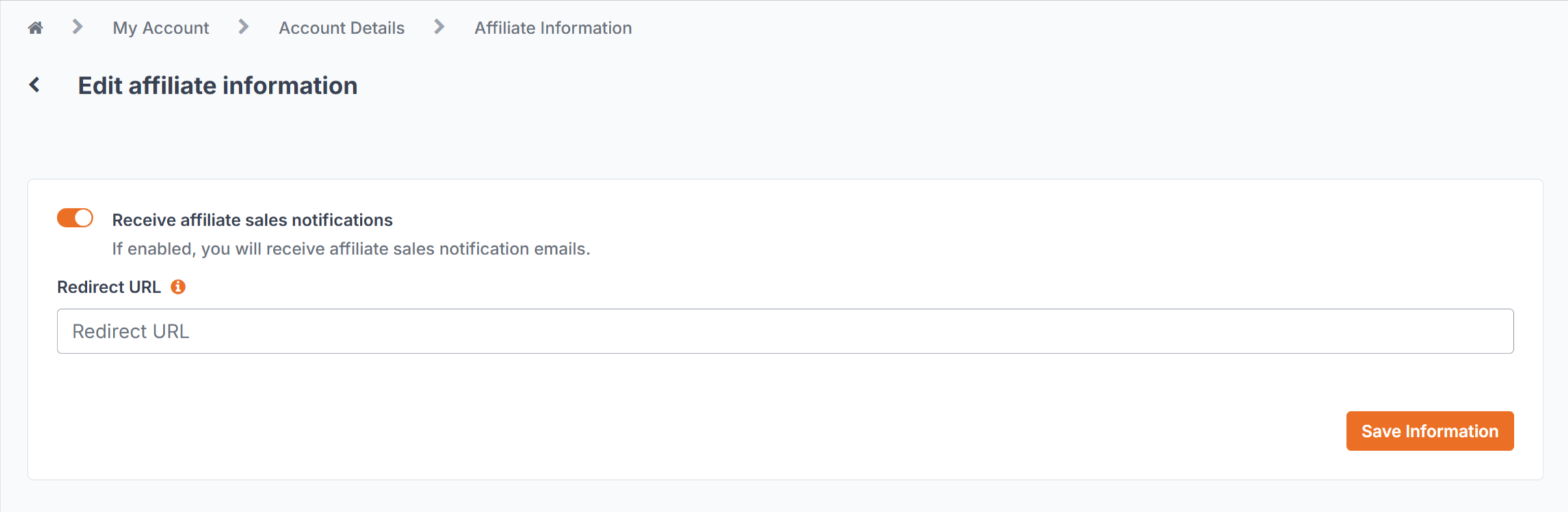Click the white knob of notifications toggle

tap(83, 218)
